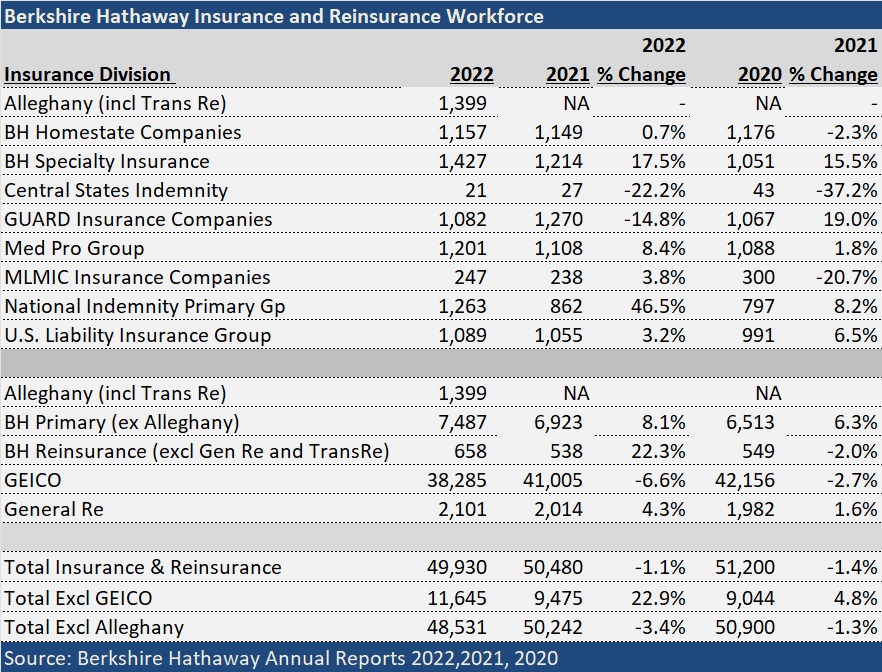Click the table title Berkshire Hathaway Insurance and Reinsurance Workforce
Screen dimensions: 882x672
[274, 15]
